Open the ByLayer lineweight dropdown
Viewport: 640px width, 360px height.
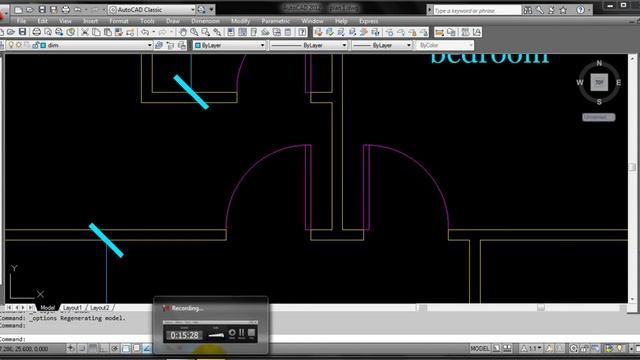point(382,45)
